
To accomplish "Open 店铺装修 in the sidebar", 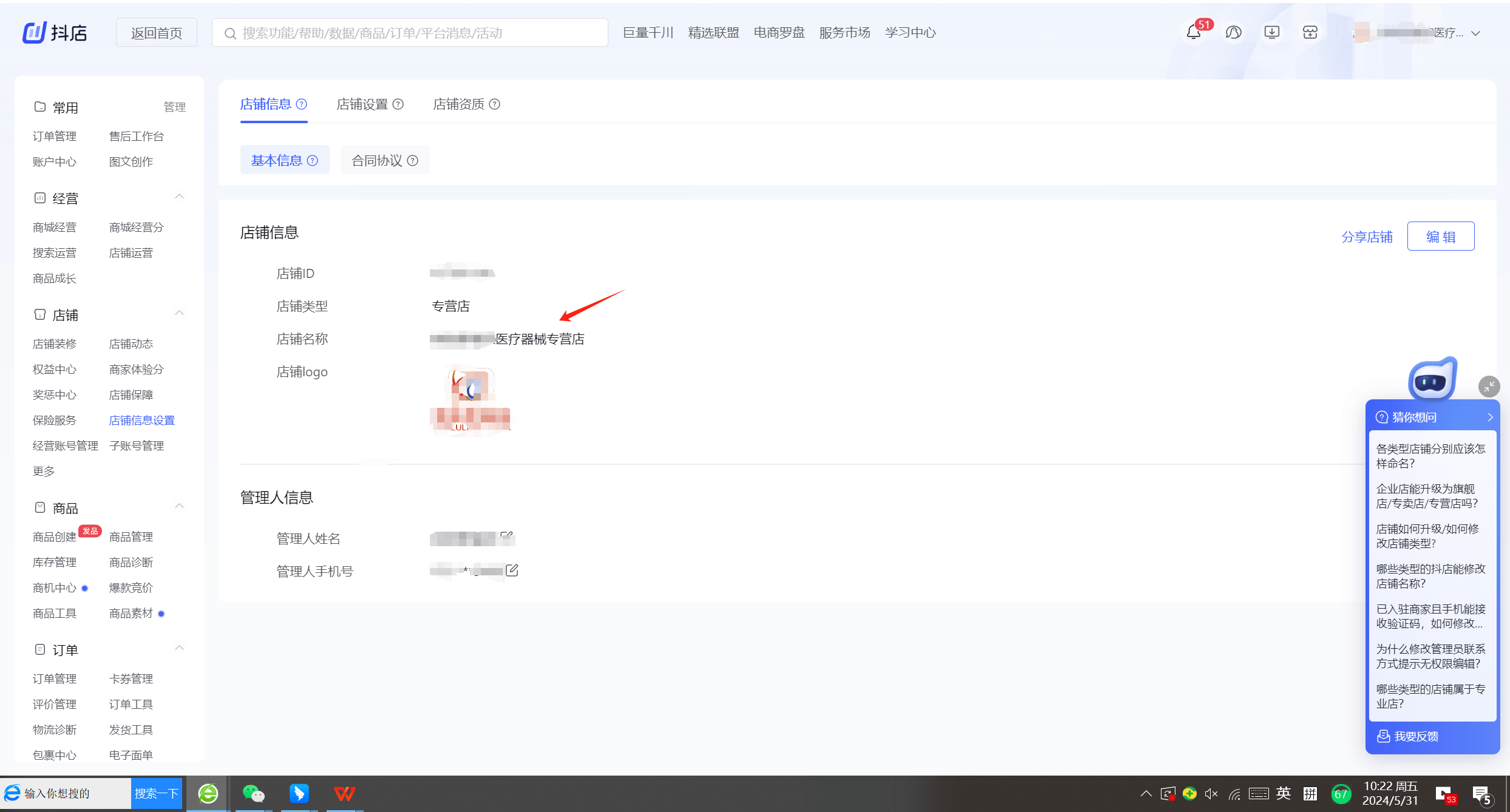I will pyautogui.click(x=55, y=344).
